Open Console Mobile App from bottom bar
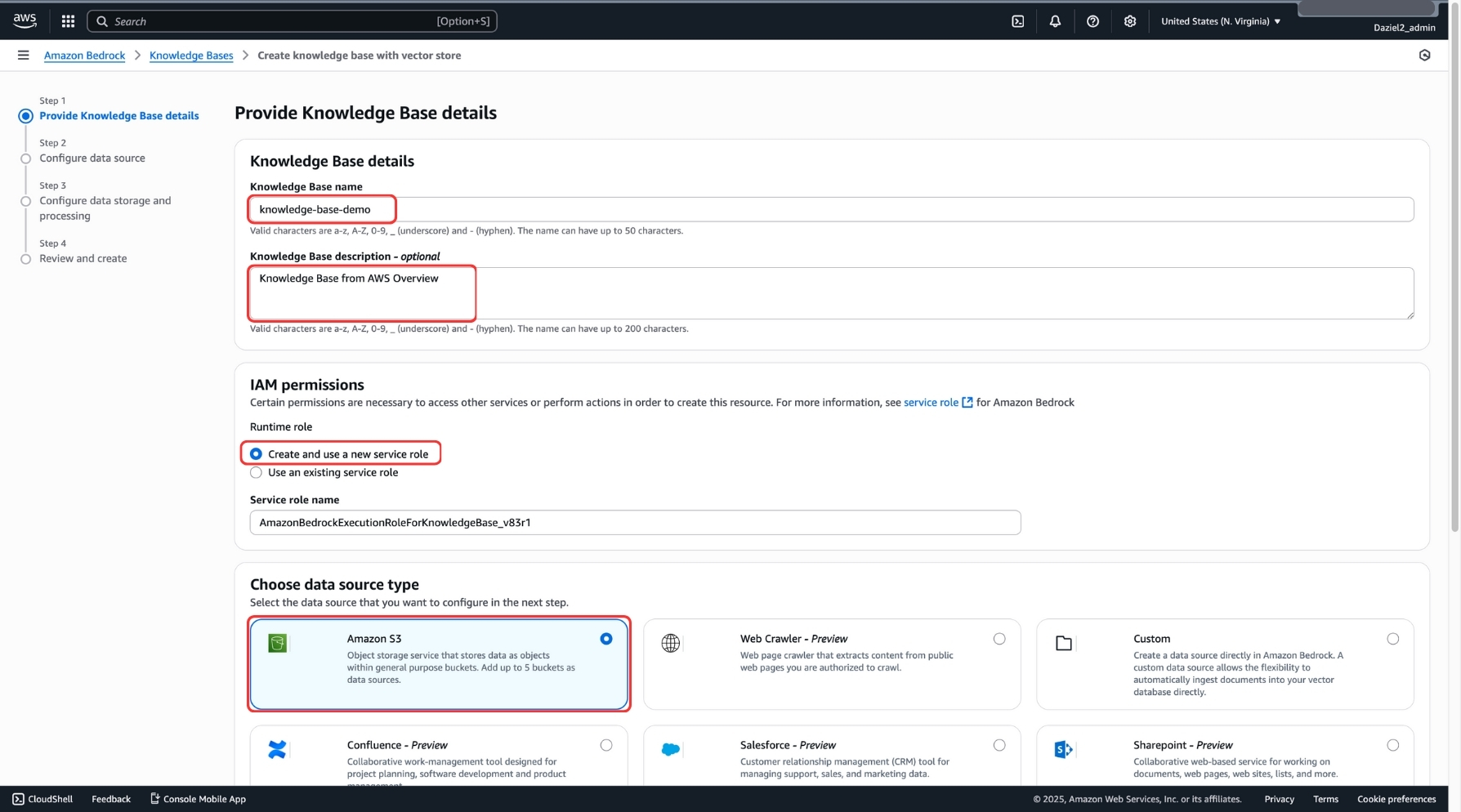 pyautogui.click(x=197, y=799)
